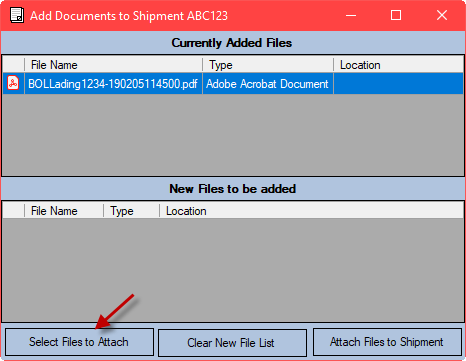The image size is (466, 361).
Task: Sort Currently Added Files by File Name
Action: (113, 65)
